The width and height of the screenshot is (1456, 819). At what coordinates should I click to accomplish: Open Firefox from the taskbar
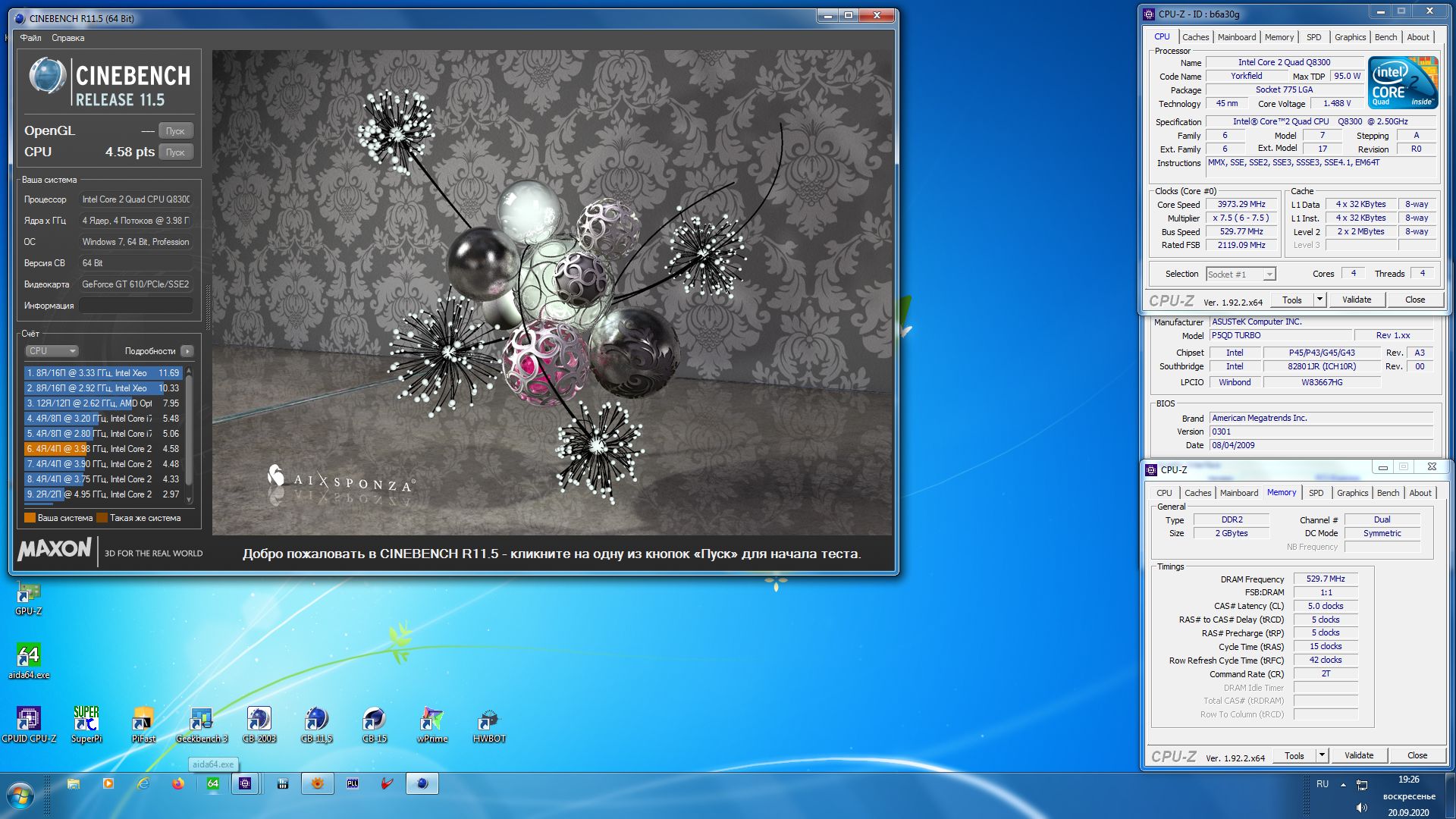pos(178,784)
